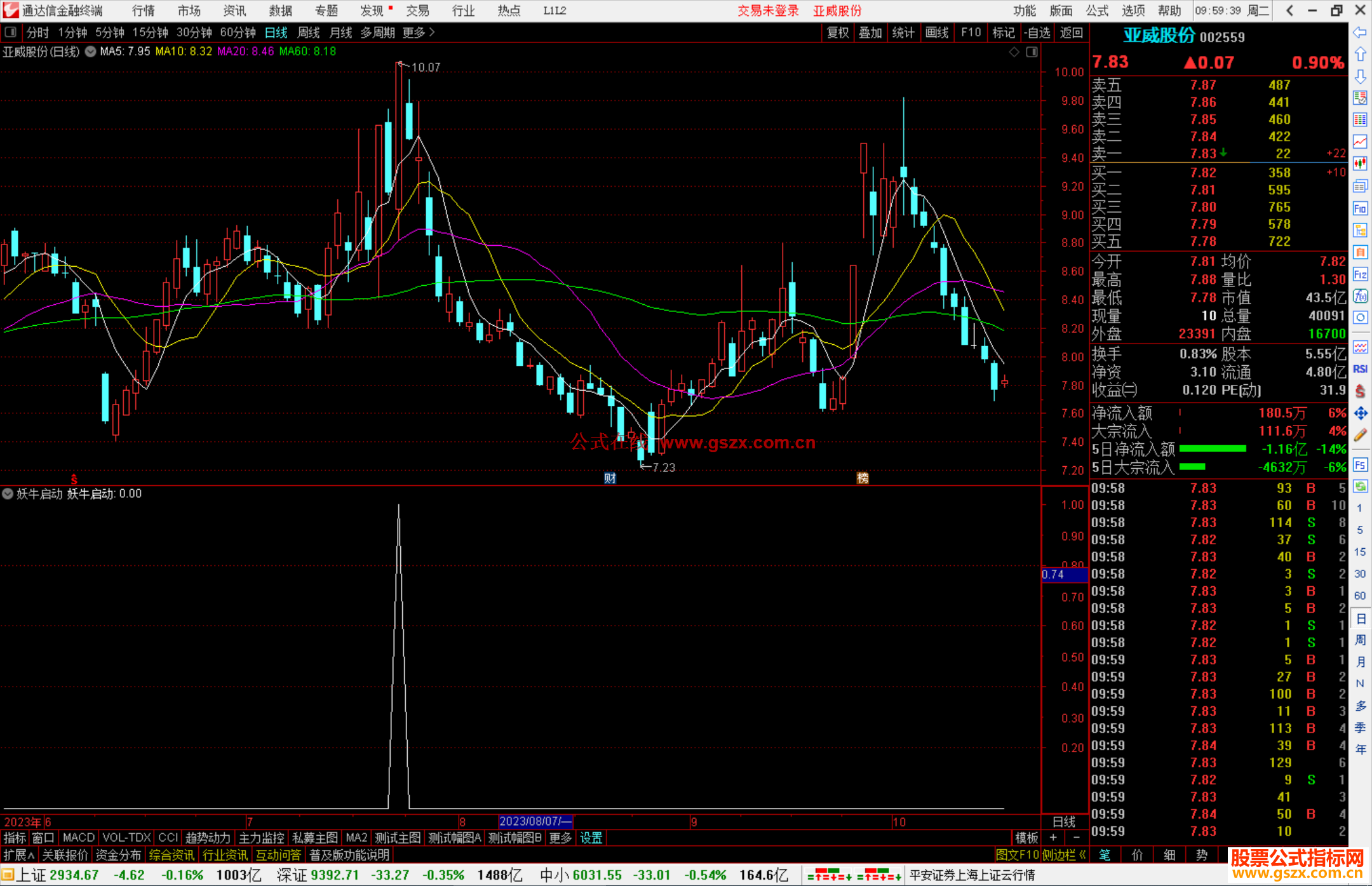Select the pencil drawing tool icon
The width and height of the screenshot is (1372, 886).
(x=1360, y=435)
